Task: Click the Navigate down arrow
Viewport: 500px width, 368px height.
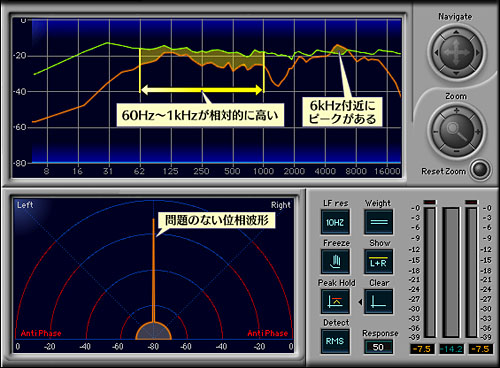Action: pos(456,73)
